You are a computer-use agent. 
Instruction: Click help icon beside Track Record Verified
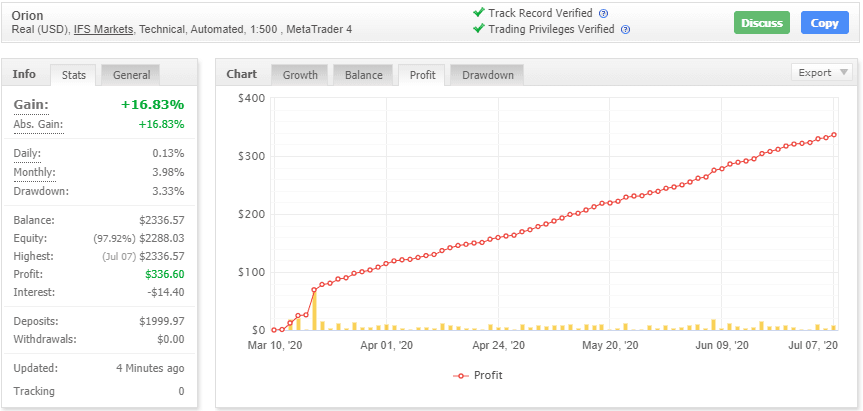coord(603,14)
